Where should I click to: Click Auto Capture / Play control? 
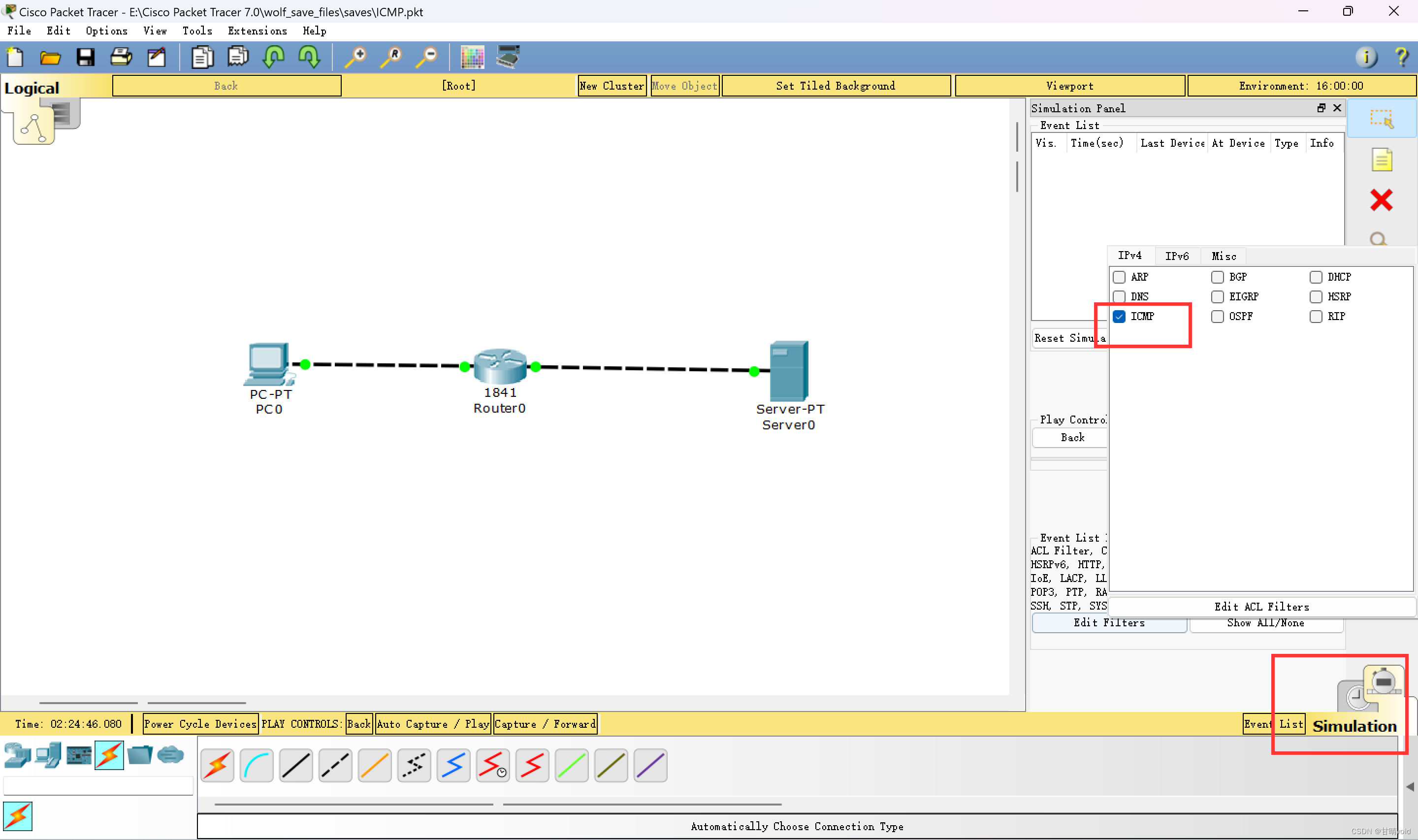433,724
